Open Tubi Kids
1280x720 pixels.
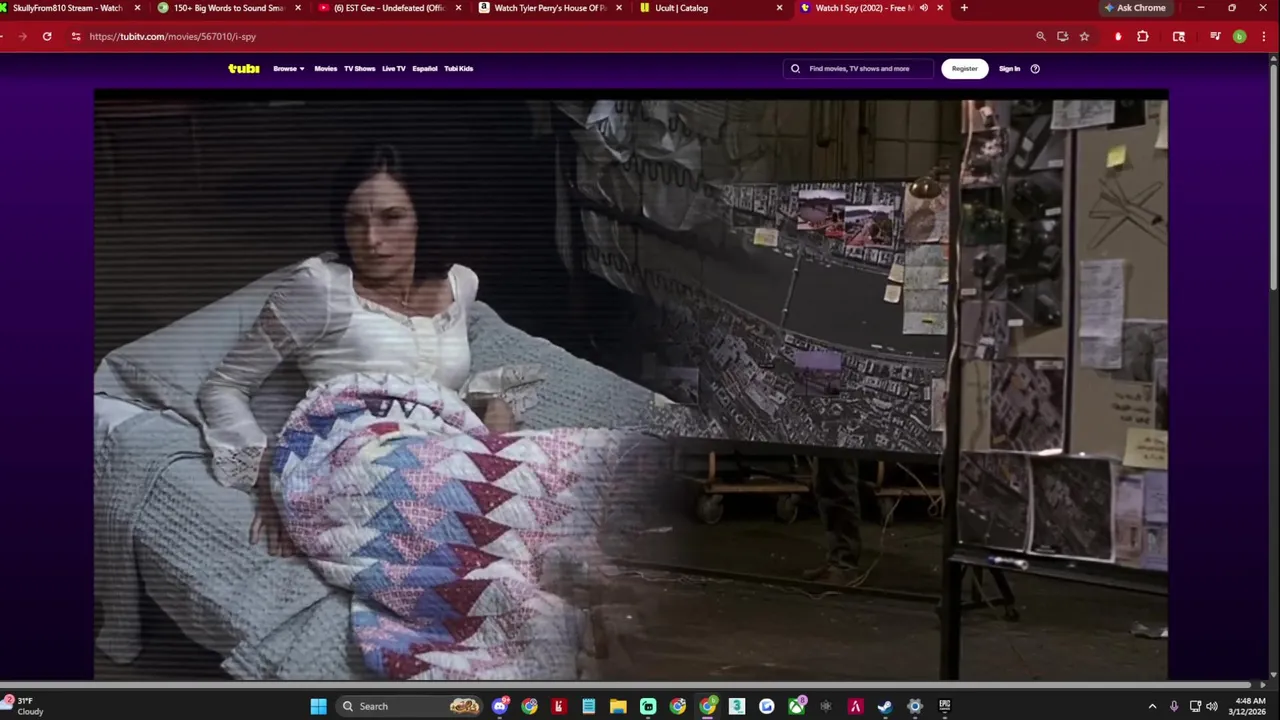(459, 68)
